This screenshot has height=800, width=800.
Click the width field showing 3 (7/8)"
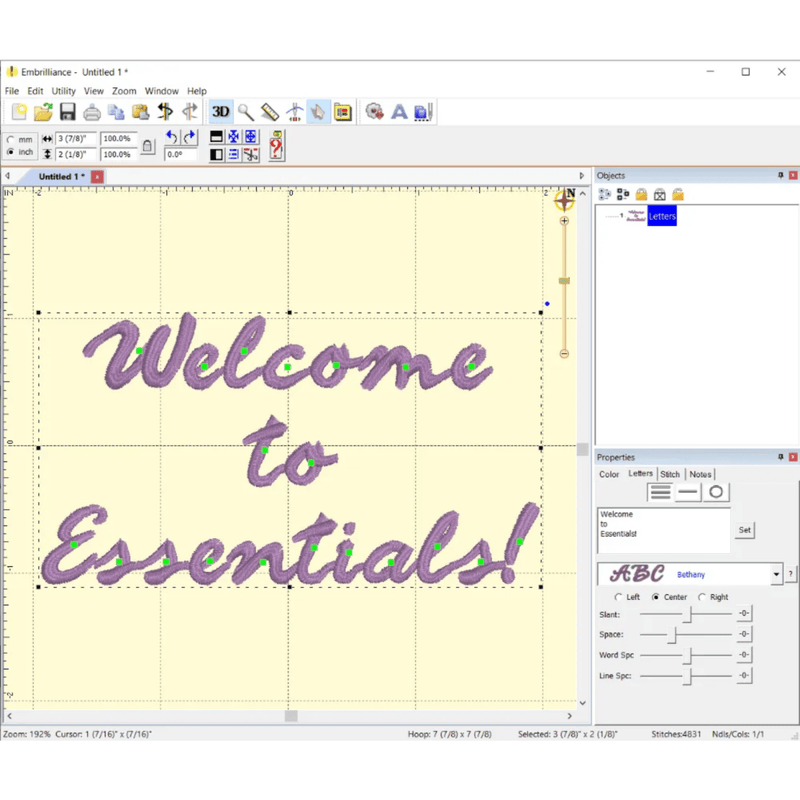coord(75,139)
